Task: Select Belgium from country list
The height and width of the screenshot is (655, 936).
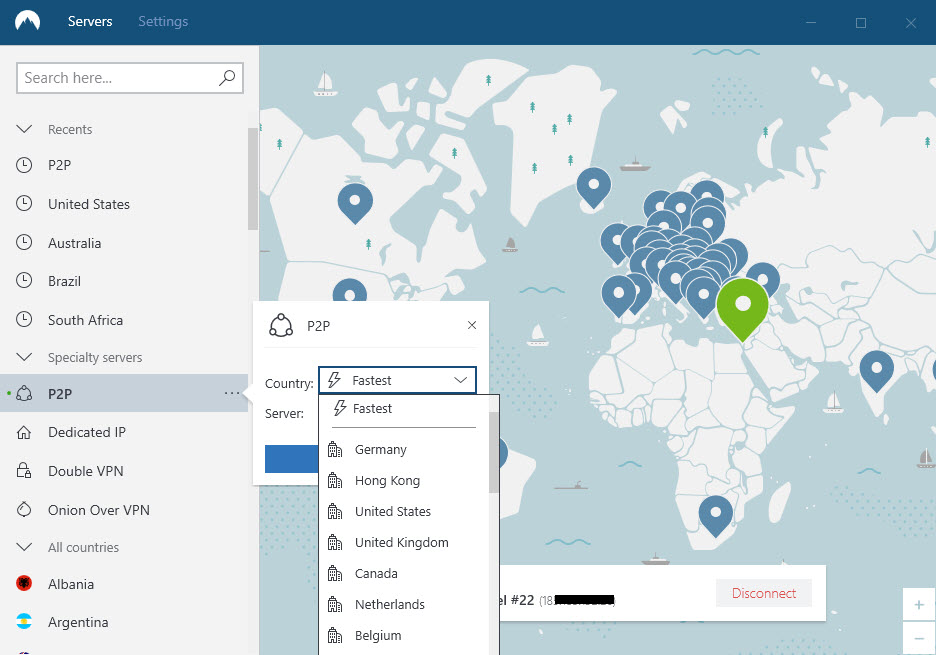Action: click(404, 636)
